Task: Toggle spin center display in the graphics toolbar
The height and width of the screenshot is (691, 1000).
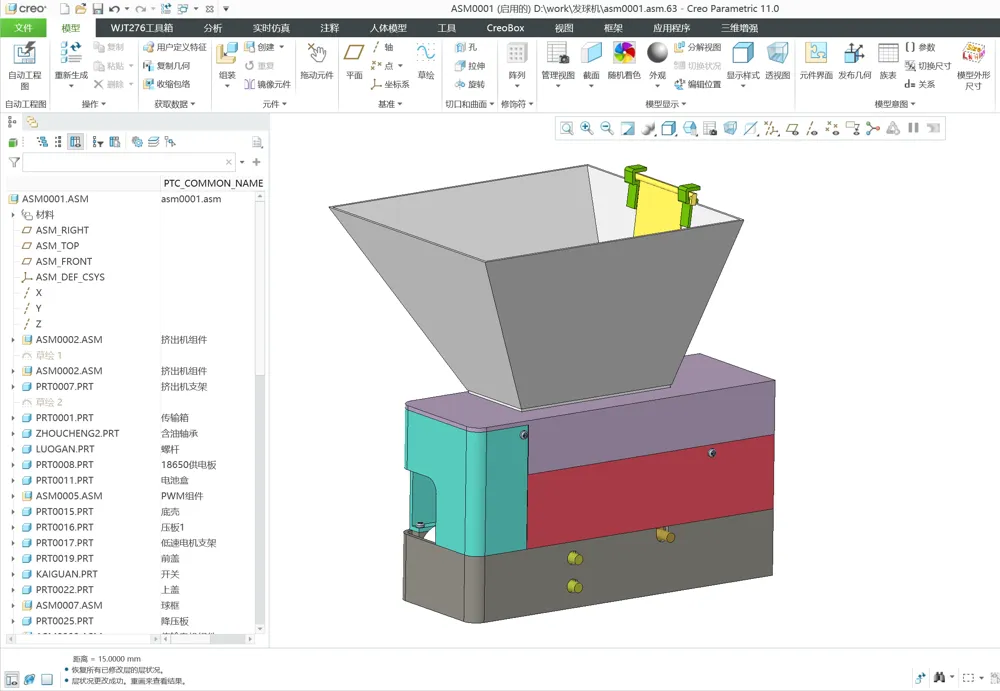Action: click(x=873, y=129)
